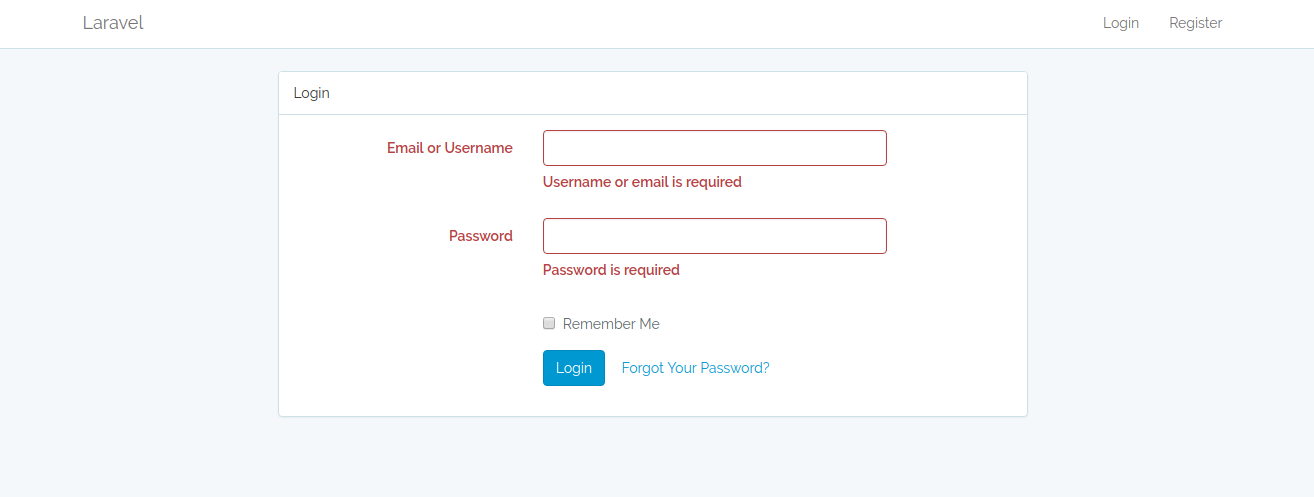Click the red Email or Username label
Image resolution: width=1314 pixels, height=497 pixels.
tap(449, 148)
